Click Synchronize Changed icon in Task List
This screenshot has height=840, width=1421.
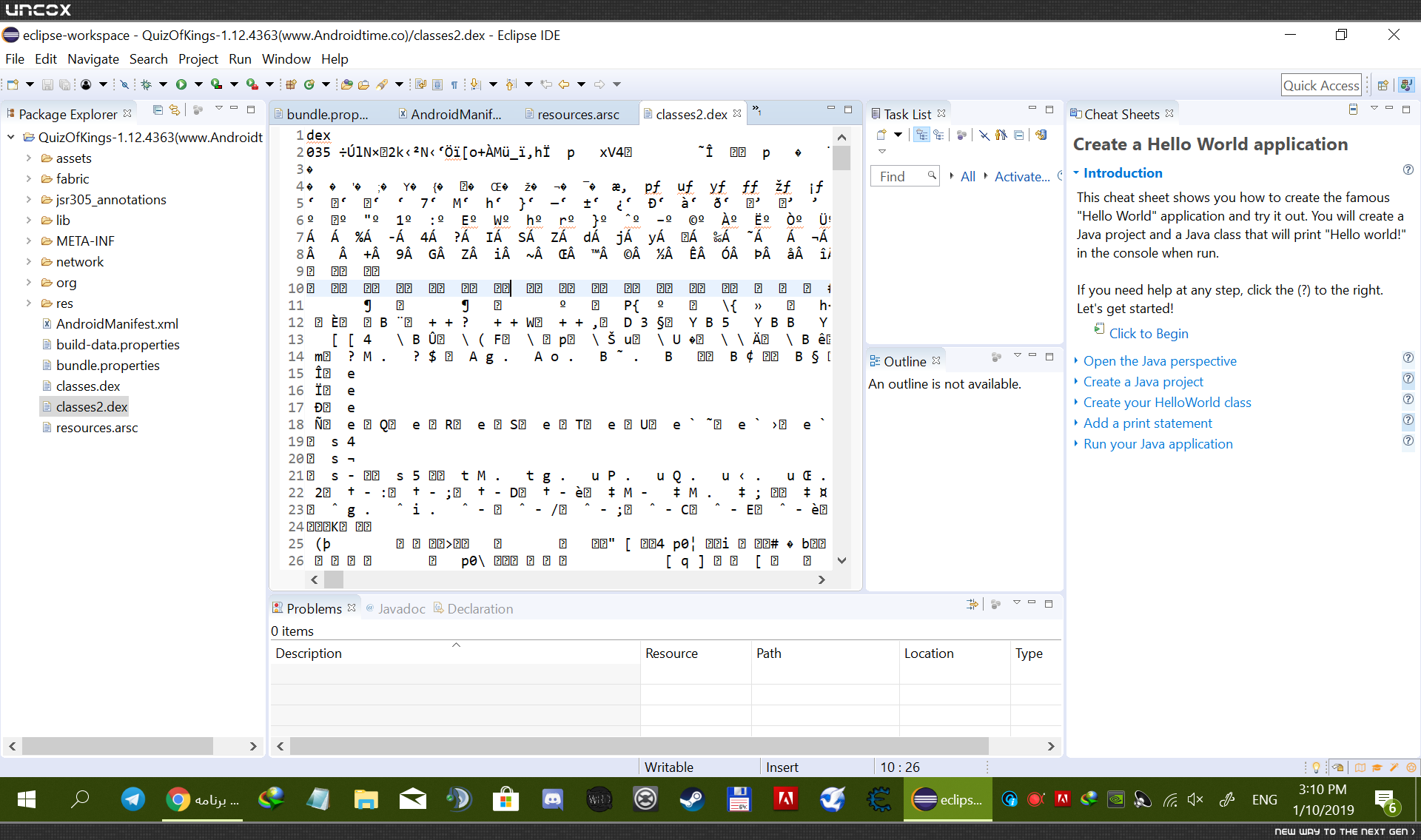[x=1041, y=135]
